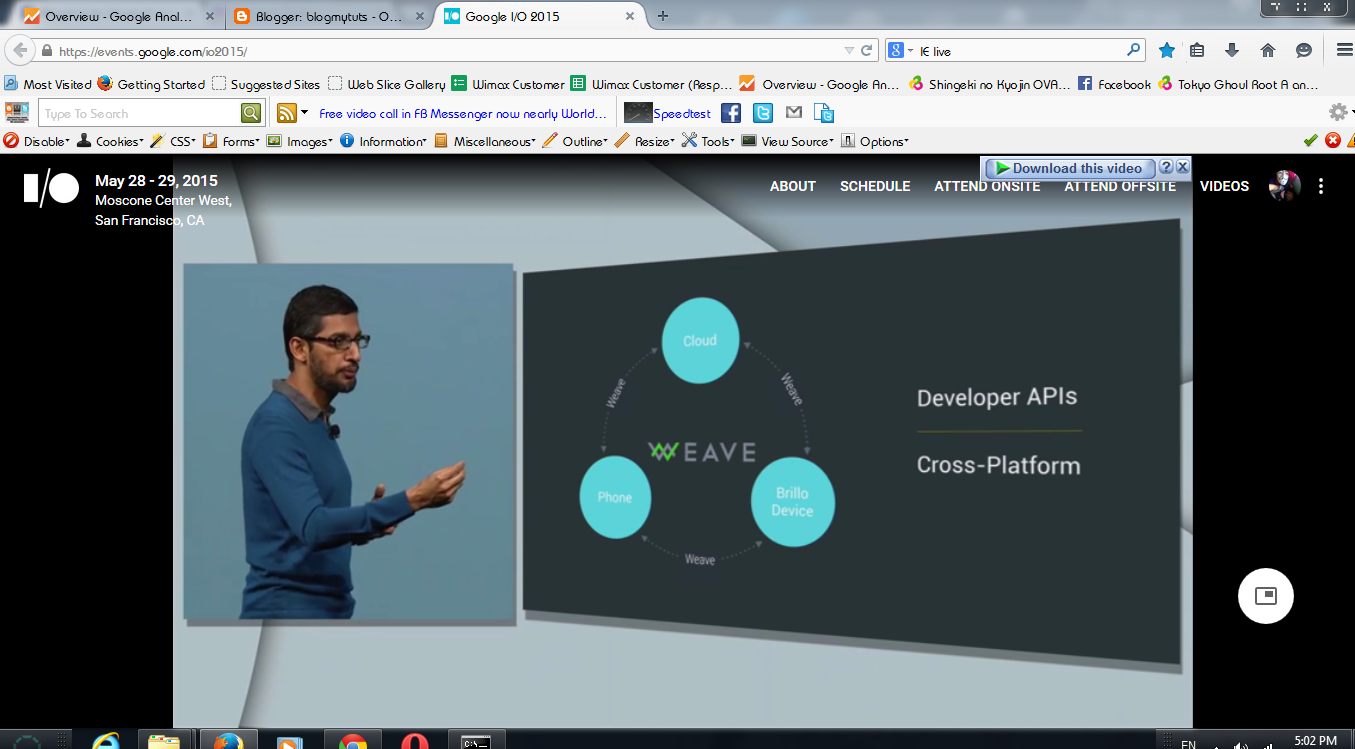Image resolution: width=1355 pixels, height=749 pixels.
Task: Reload the page with the refresh arrow
Action: [867, 50]
